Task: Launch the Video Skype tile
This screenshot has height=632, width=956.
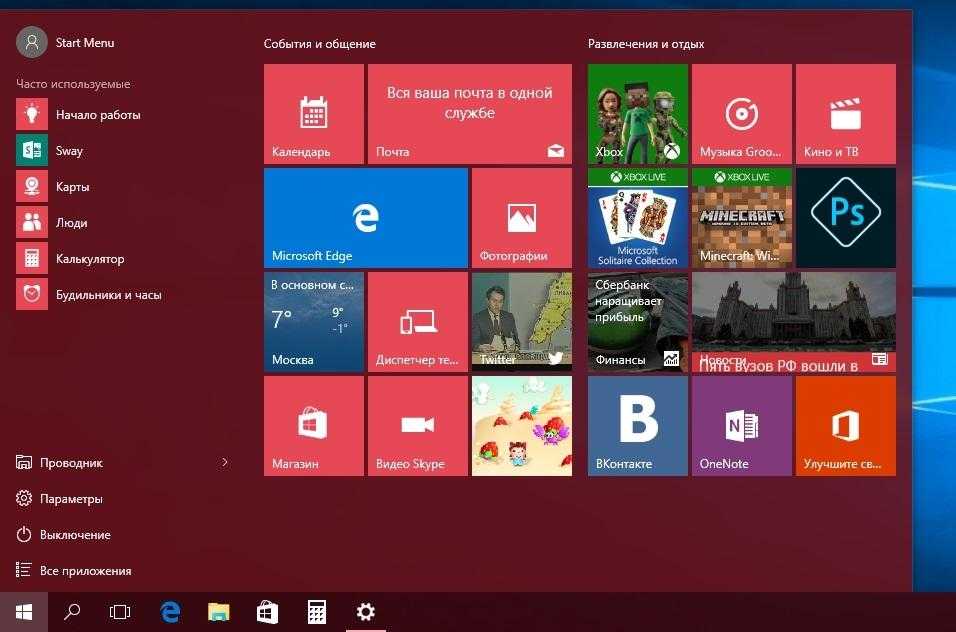Action: 418,425
